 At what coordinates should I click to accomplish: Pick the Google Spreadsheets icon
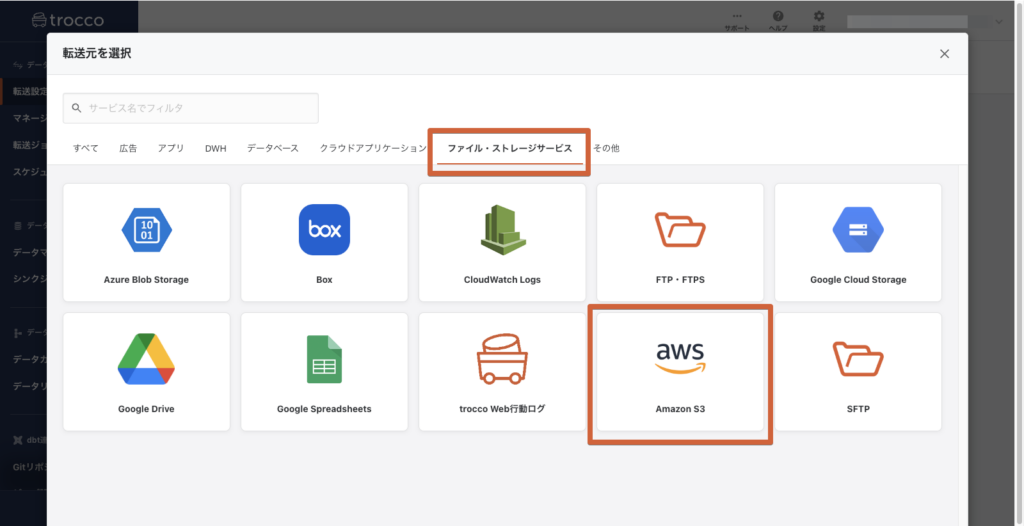[x=324, y=359]
